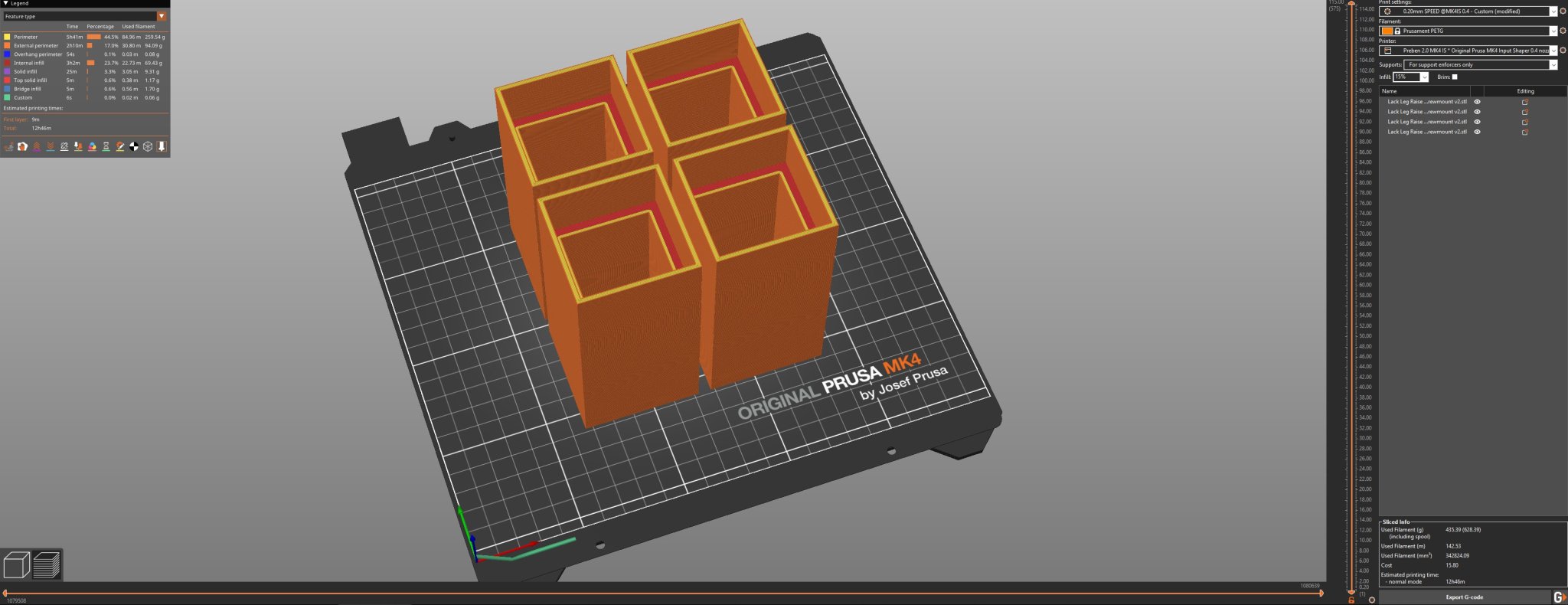Viewport: 1568px width, 605px height.
Task: Toggle tool marker icon in legend toolbar
Action: (x=162, y=146)
